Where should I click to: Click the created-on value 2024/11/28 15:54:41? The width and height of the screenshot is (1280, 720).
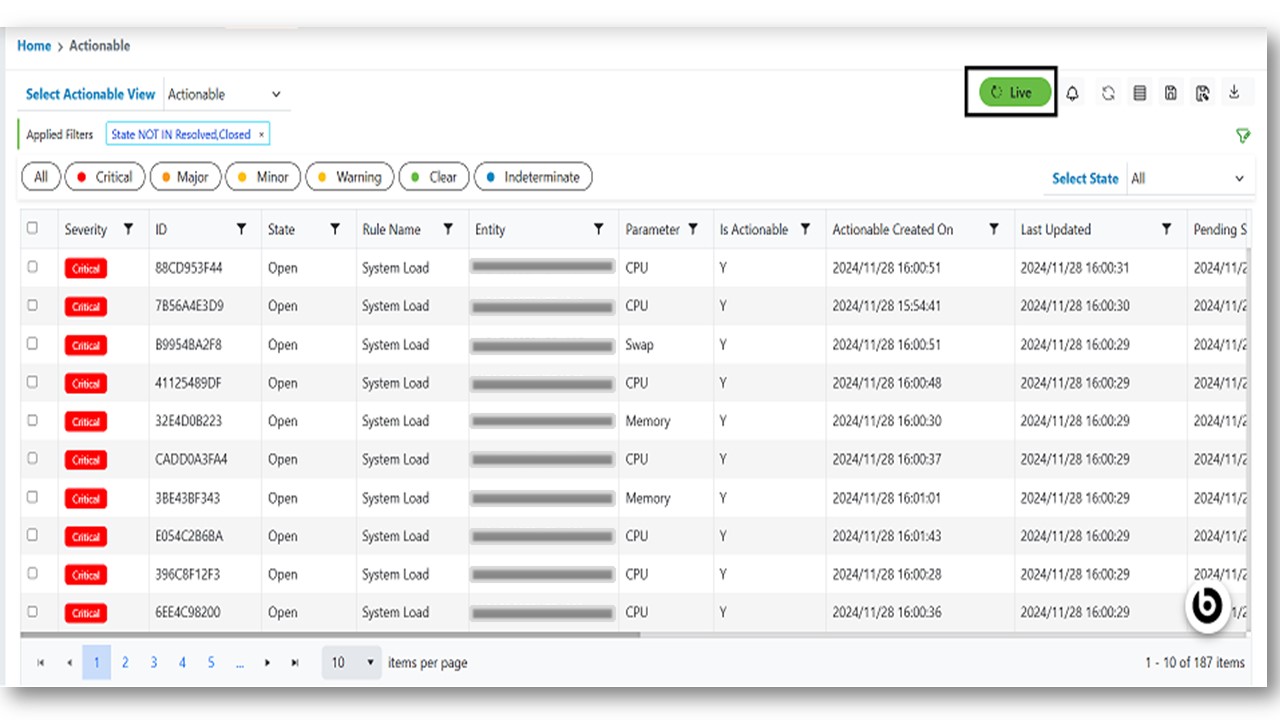point(887,306)
